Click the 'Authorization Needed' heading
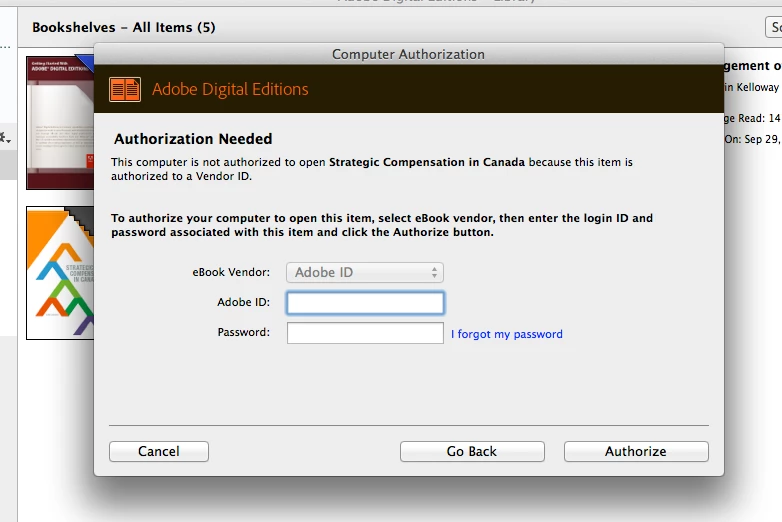The width and height of the screenshot is (782, 522). point(193,139)
